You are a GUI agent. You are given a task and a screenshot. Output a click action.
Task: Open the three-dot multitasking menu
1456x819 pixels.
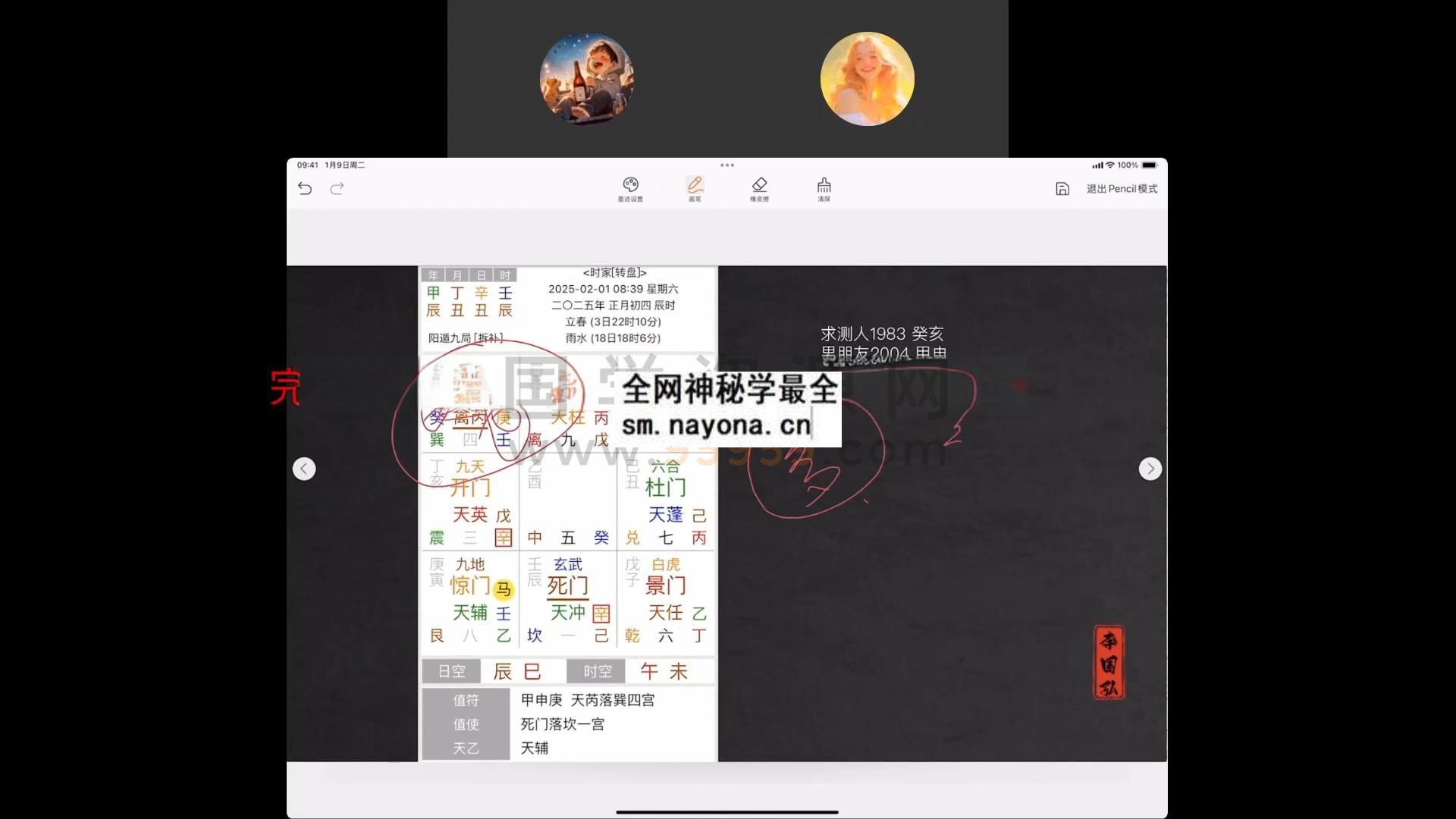(727, 165)
